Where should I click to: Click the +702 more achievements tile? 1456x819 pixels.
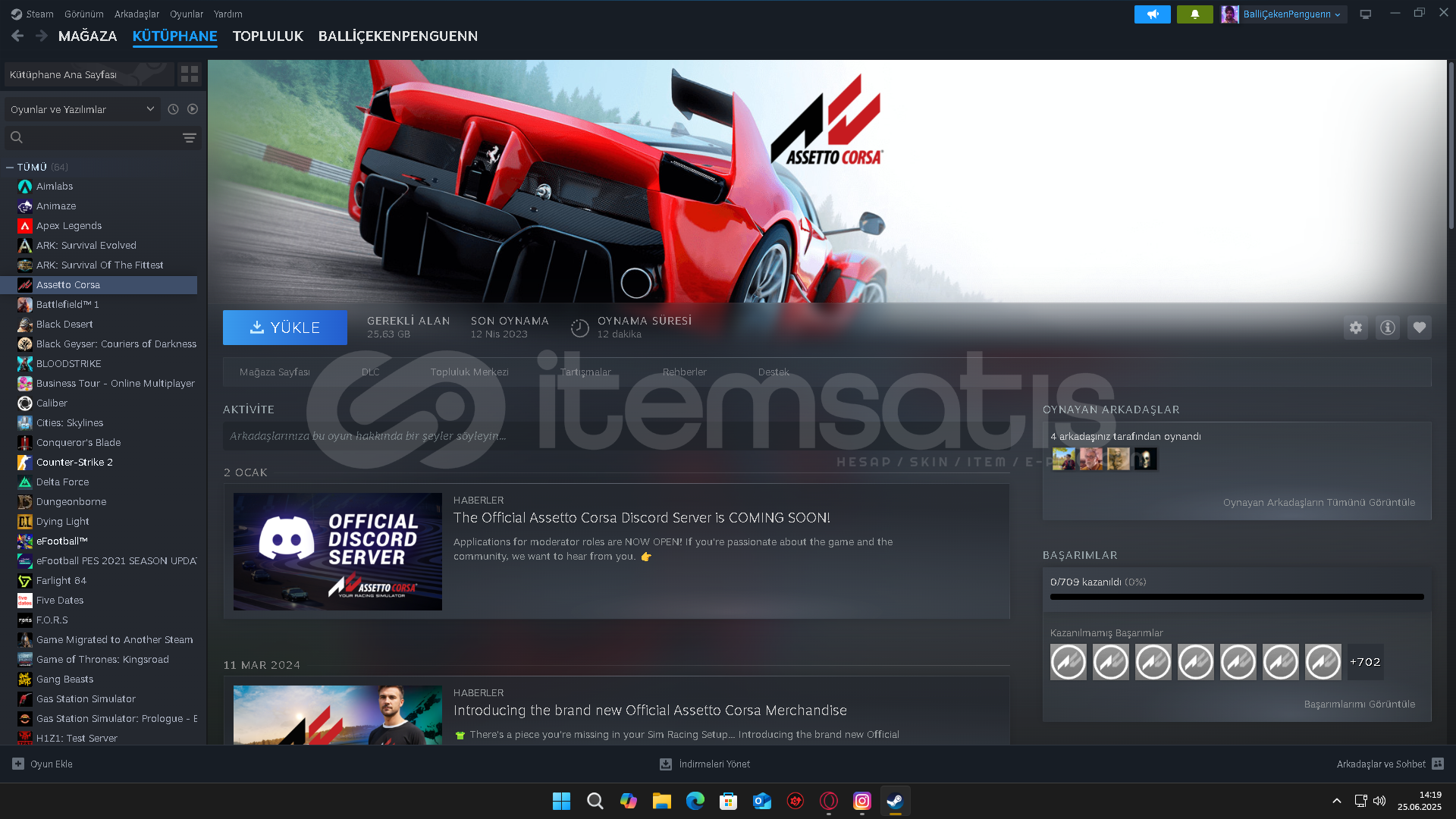click(1365, 662)
